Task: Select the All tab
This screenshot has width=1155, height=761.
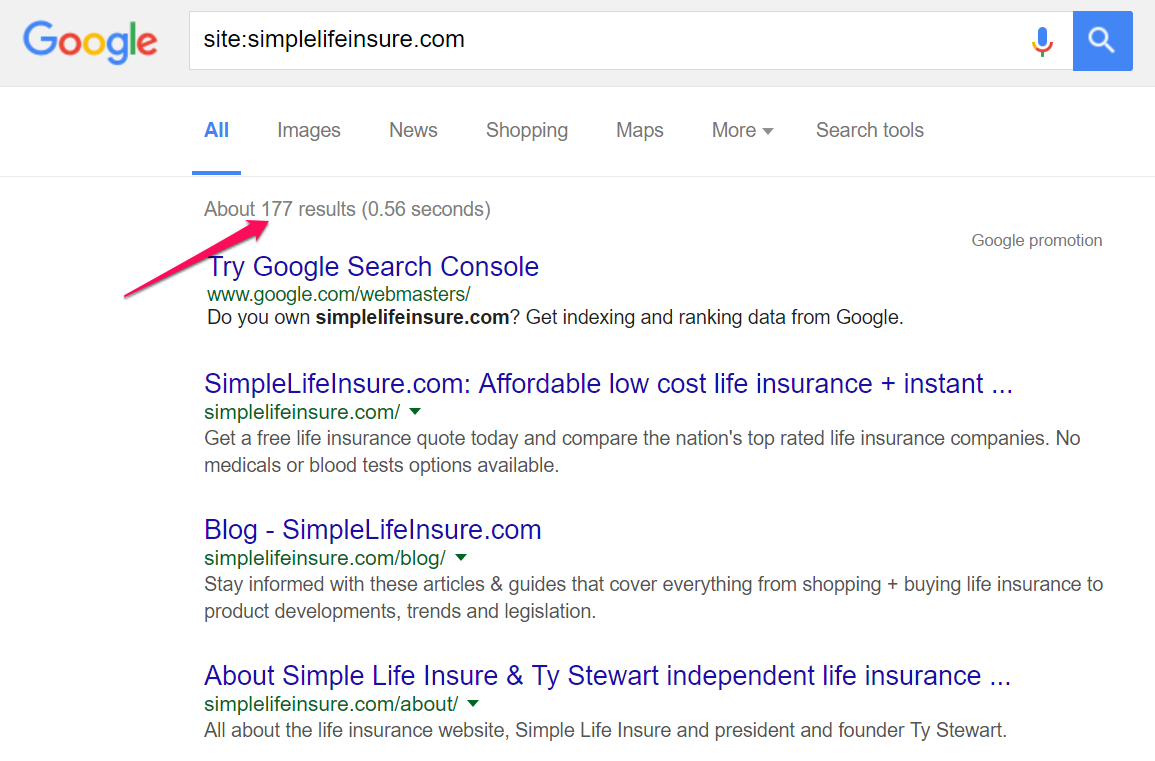Action: (216, 130)
